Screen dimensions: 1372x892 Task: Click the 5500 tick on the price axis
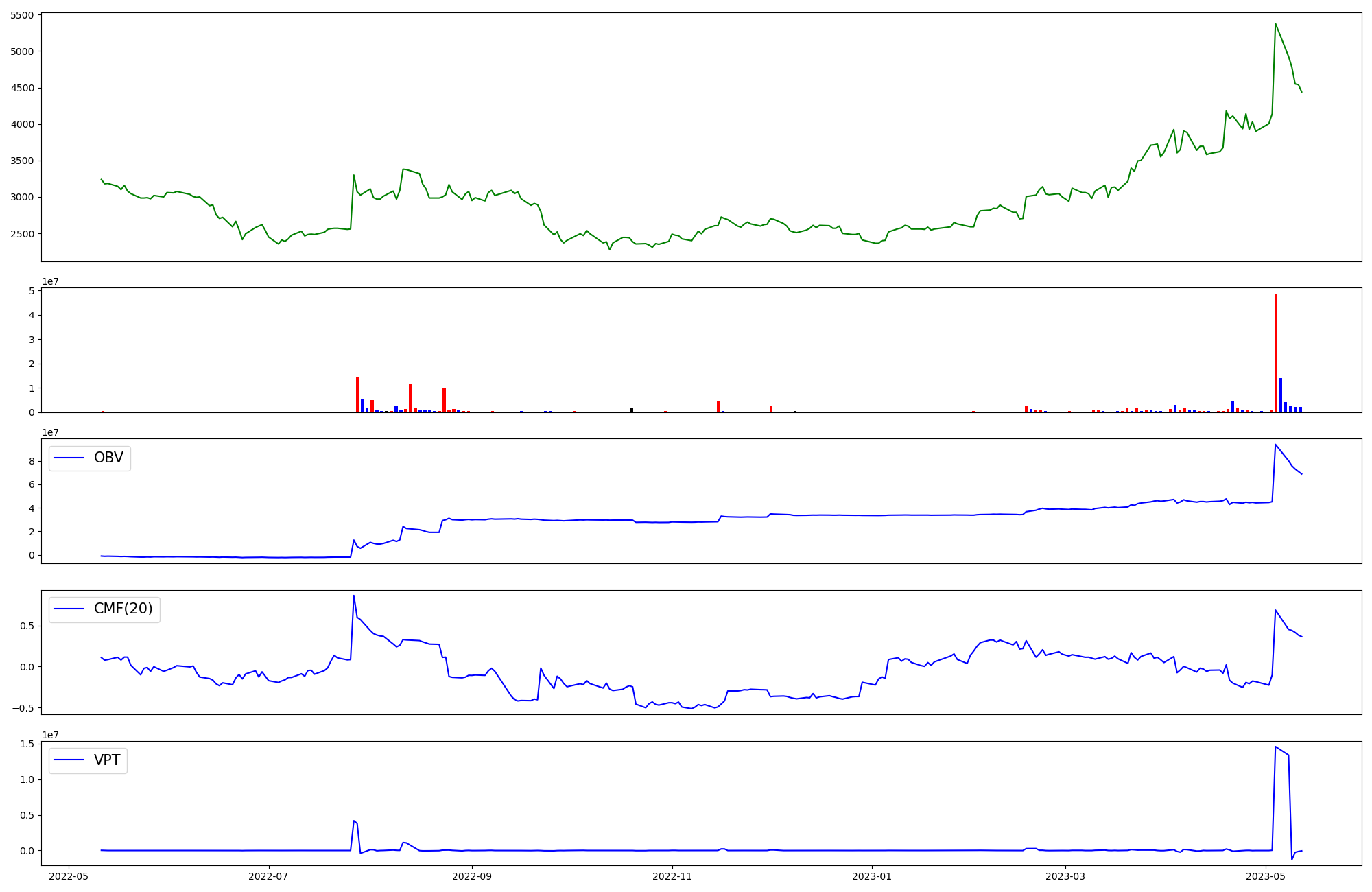[22, 15]
